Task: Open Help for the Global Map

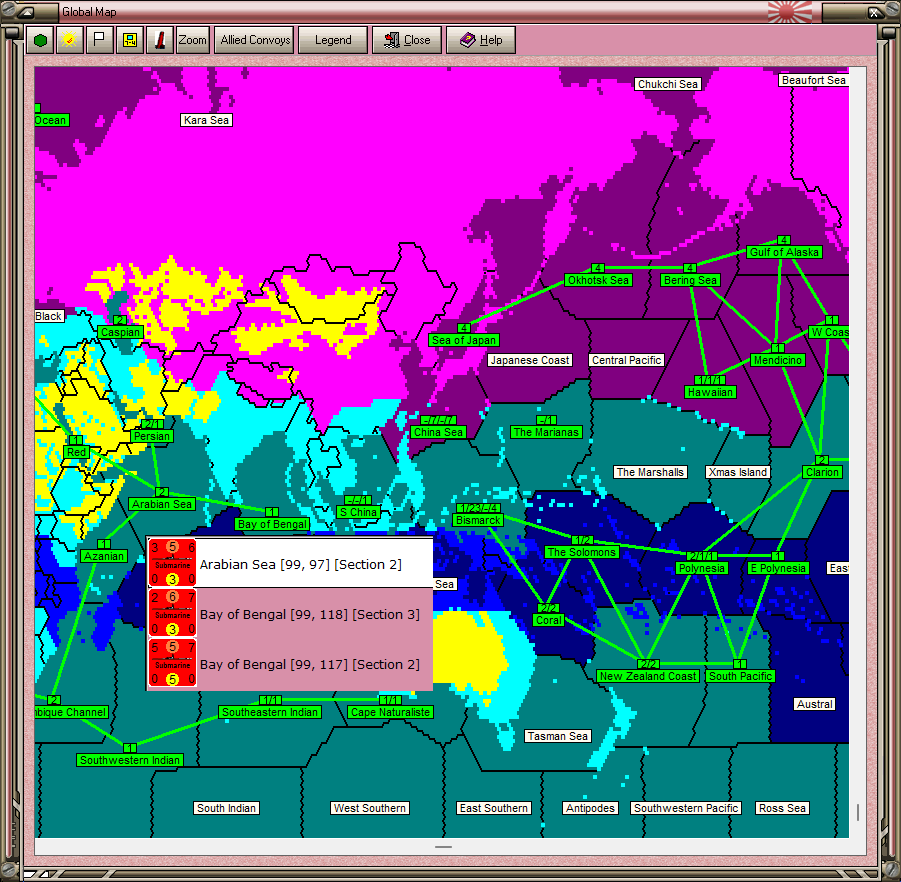Action: click(x=481, y=40)
